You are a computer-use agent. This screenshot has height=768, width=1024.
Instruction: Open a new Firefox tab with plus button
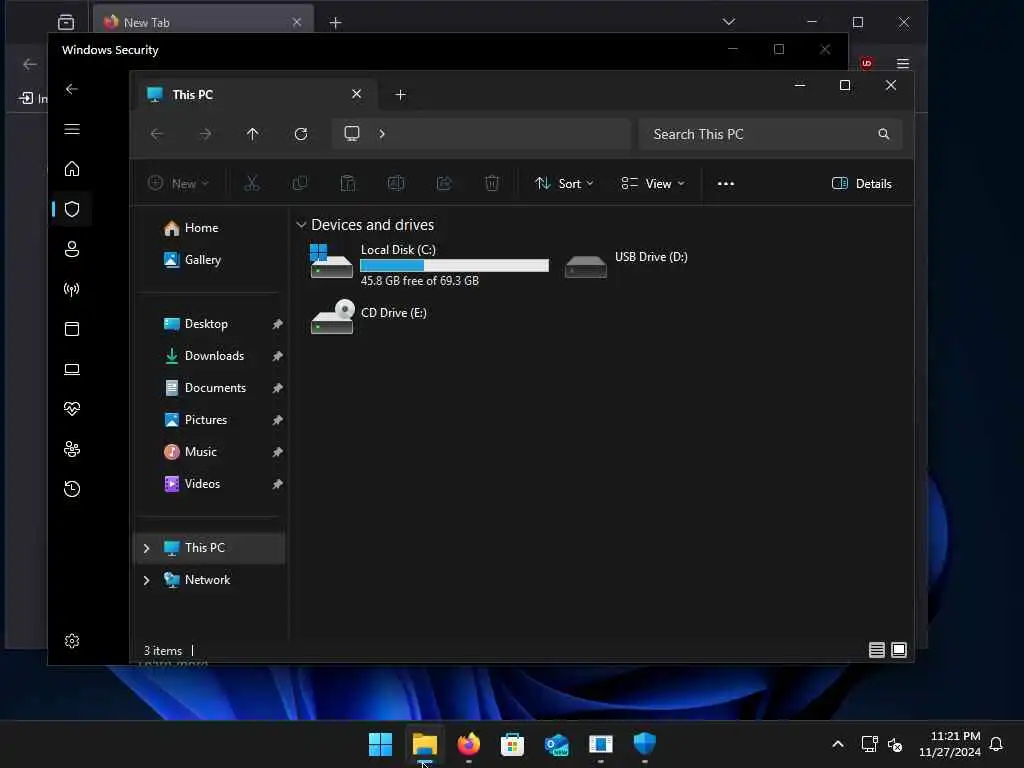[335, 23]
